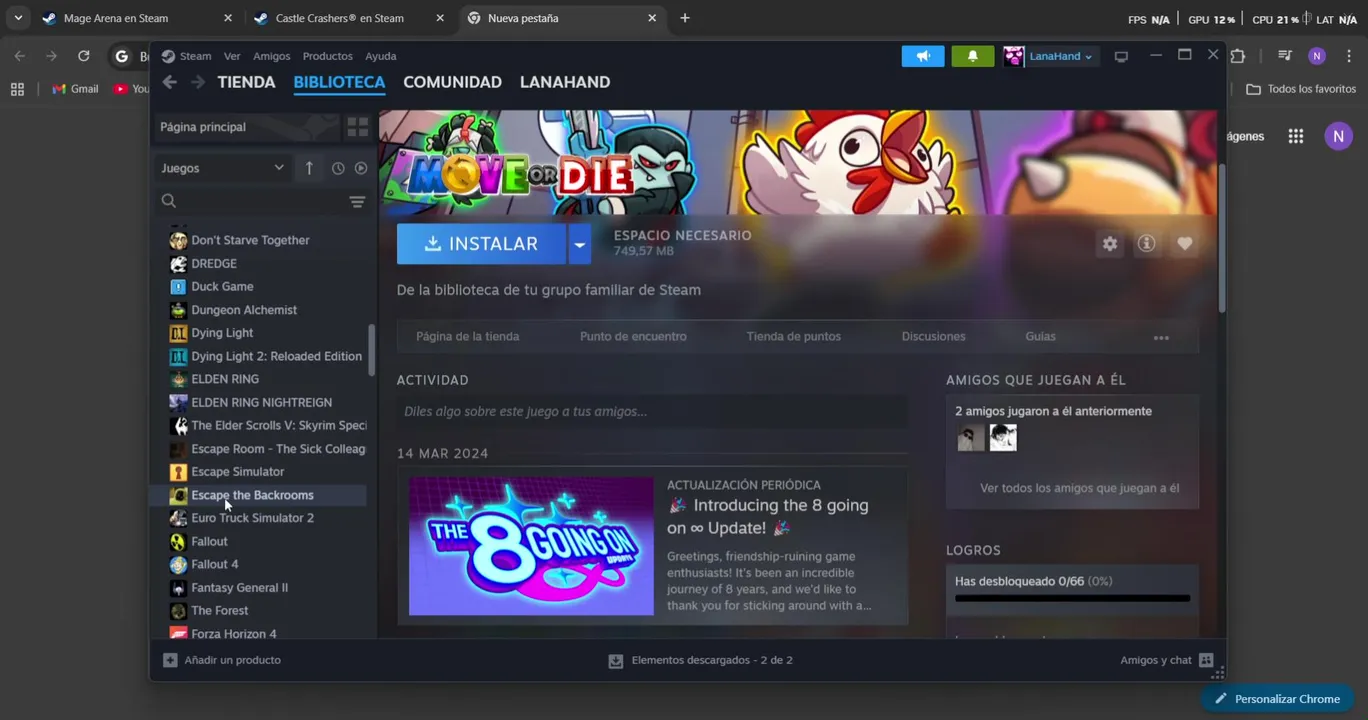
Task: Reload the Chrome page
Action: point(84,56)
